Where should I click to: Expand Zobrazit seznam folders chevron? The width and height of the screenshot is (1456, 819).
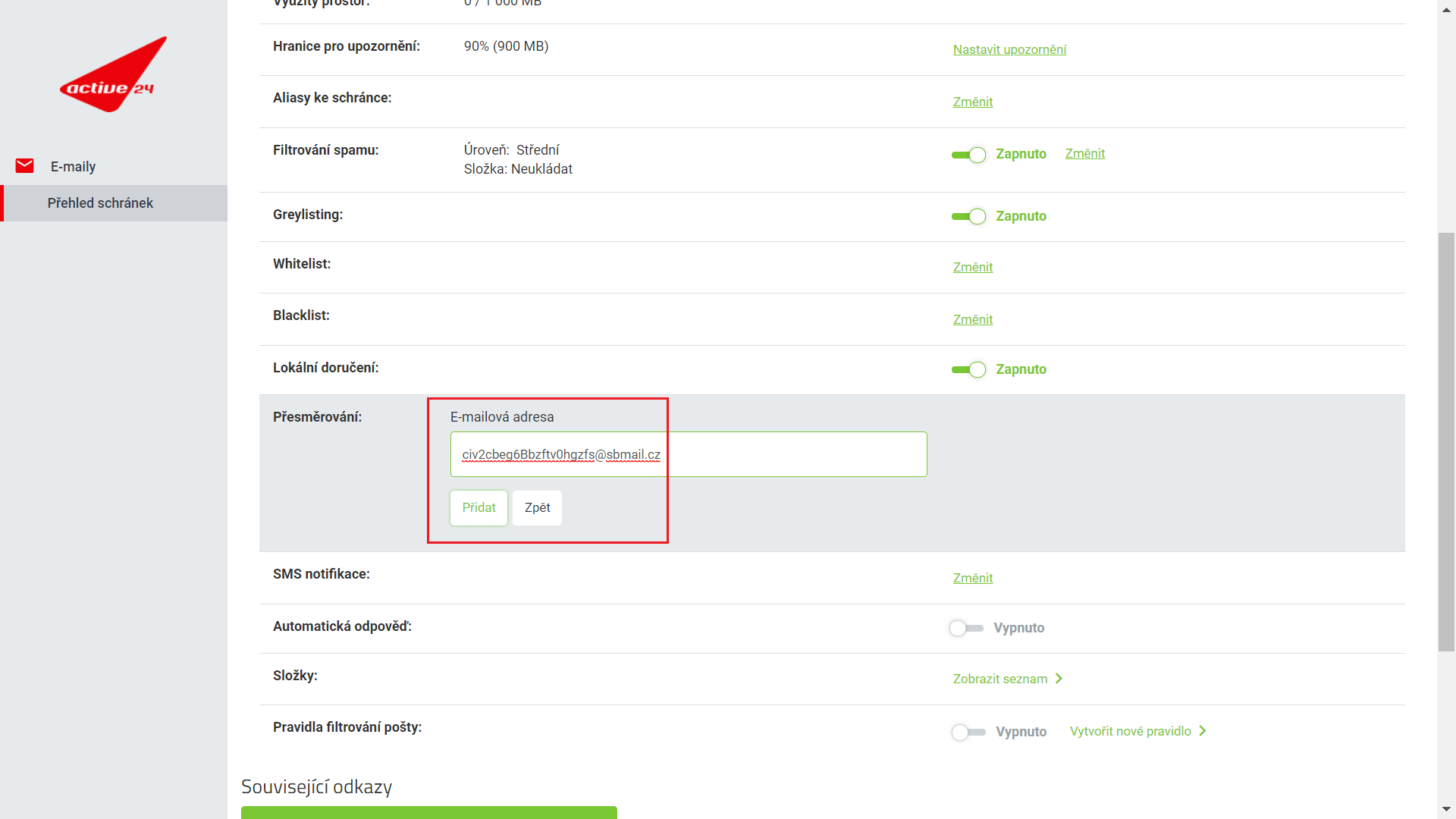pos(1059,679)
